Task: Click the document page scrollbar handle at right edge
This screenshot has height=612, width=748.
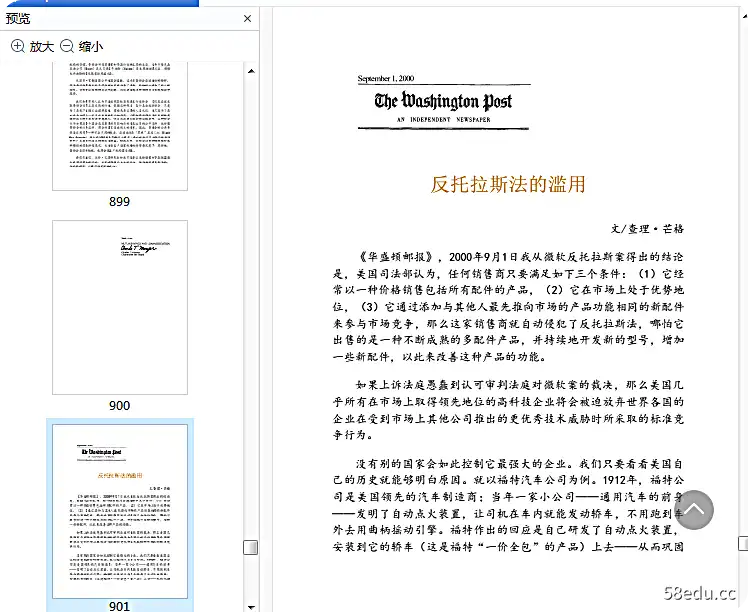Action: coord(743,543)
